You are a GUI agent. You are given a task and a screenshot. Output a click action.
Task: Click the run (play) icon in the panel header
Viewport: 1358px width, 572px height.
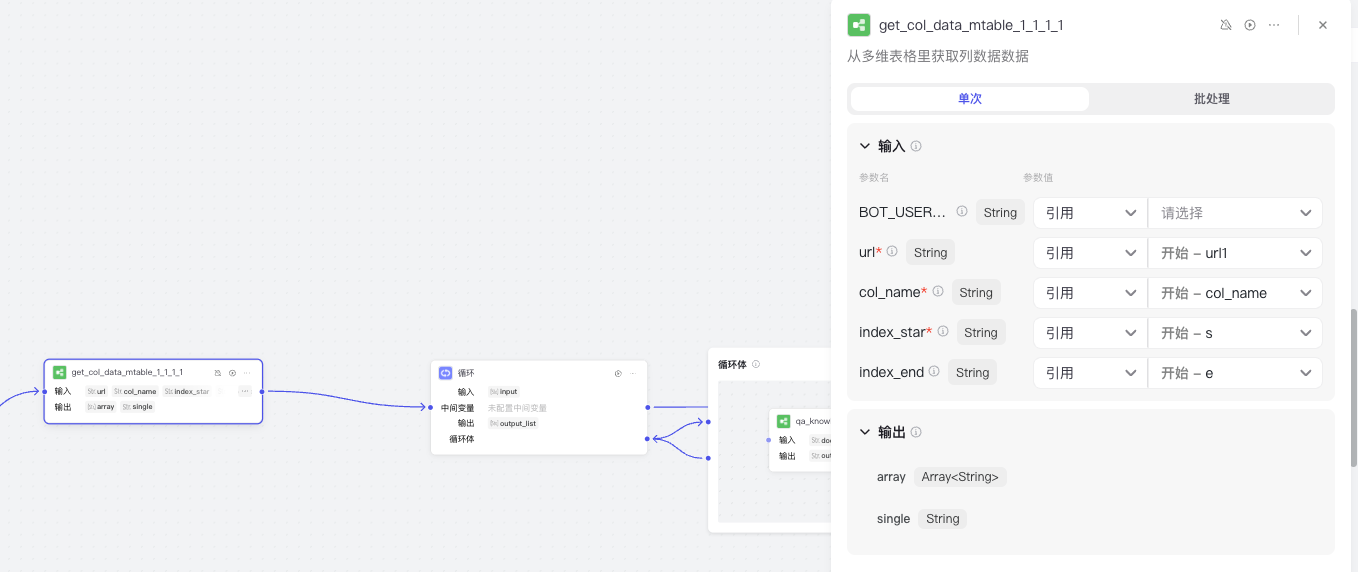(x=1250, y=25)
